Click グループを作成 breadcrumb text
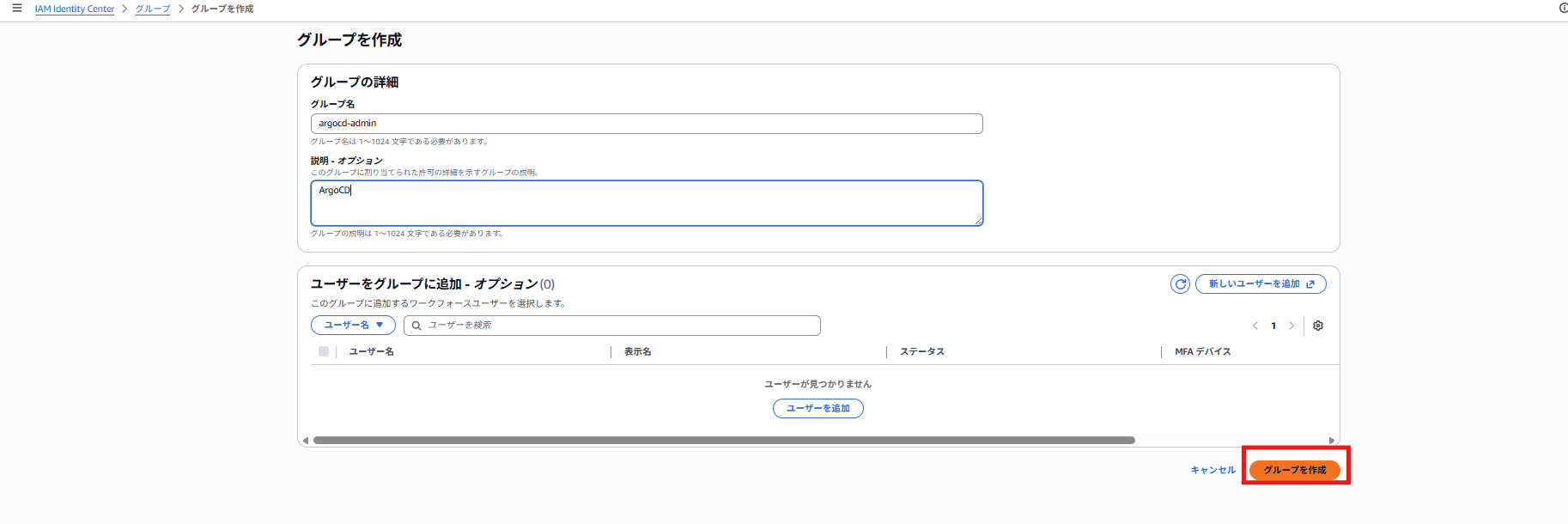The image size is (1568, 524). point(222,9)
